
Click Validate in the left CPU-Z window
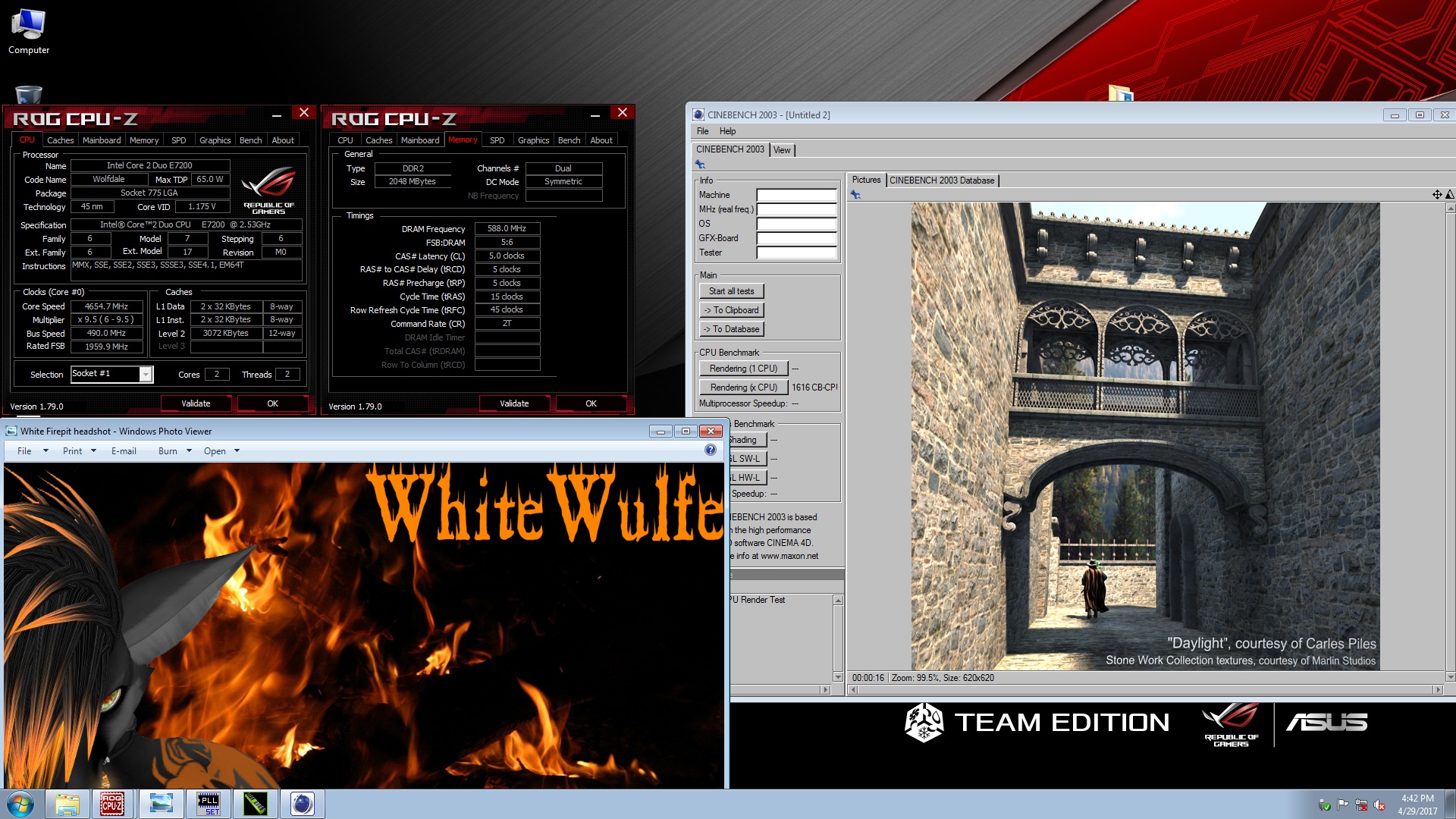pyautogui.click(x=196, y=403)
